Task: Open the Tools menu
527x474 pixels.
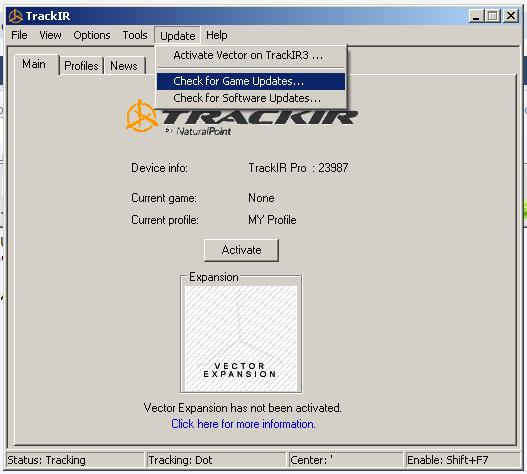Action: point(135,35)
